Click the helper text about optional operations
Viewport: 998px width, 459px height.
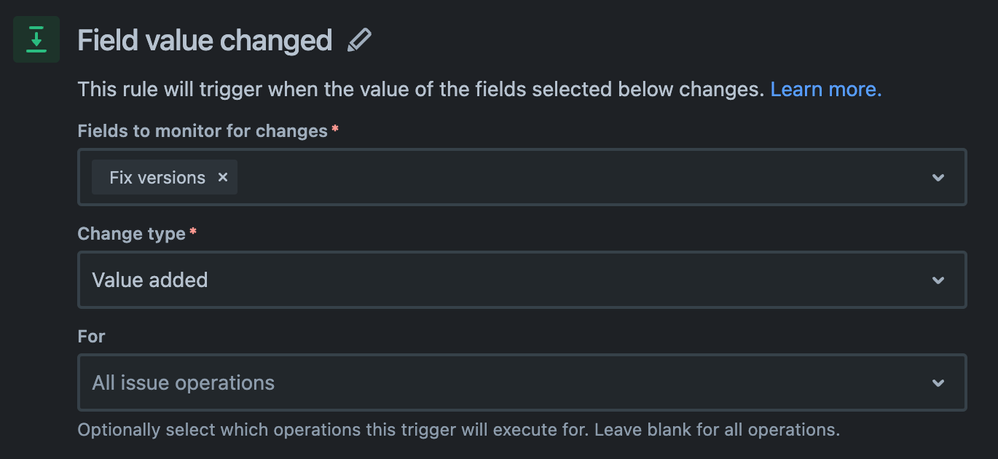[459, 430]
